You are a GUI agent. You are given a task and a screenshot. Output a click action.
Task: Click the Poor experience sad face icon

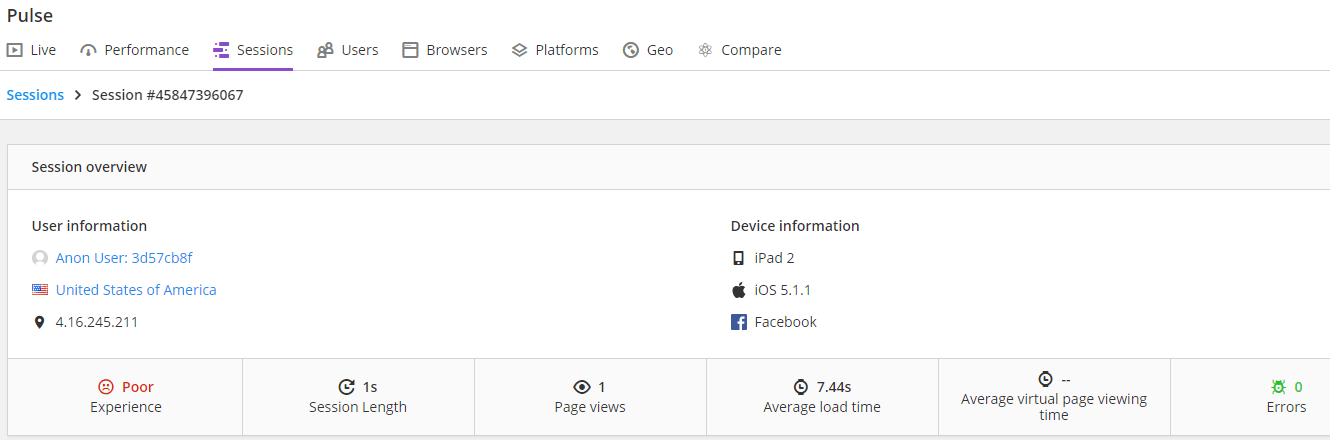(x=106, y=387)
